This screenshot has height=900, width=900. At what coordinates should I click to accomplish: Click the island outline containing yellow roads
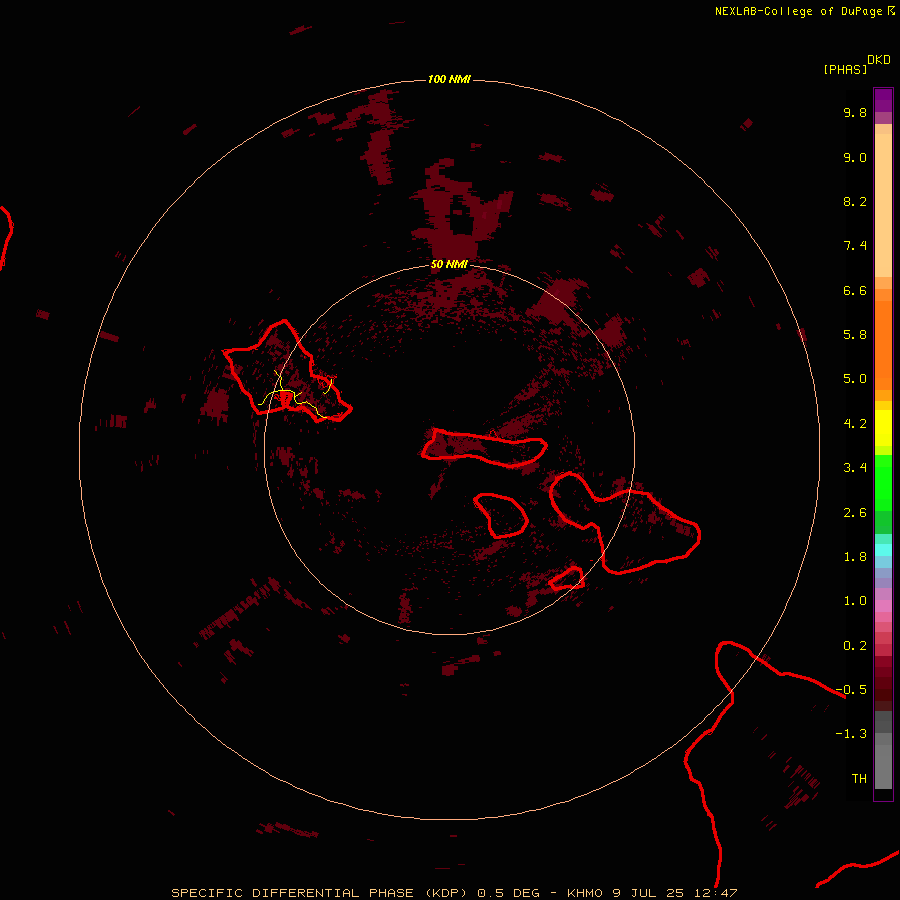(x=287, y=371)
